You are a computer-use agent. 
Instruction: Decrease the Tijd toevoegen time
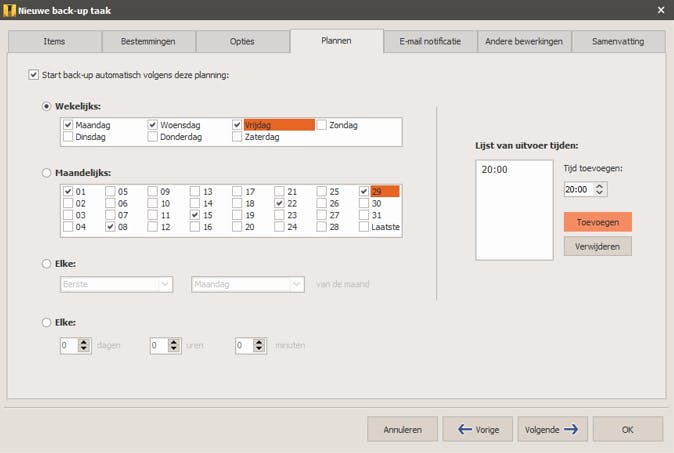[600, 193]
